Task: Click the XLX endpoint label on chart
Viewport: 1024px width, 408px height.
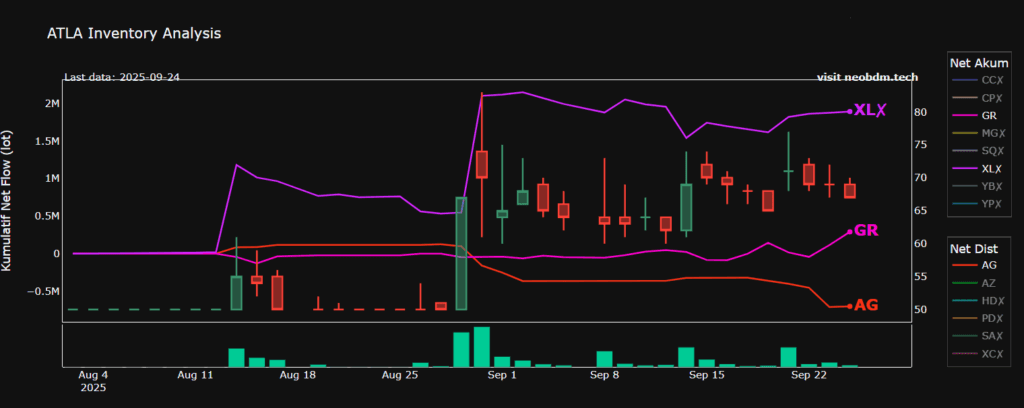Action: pos(868,110)
